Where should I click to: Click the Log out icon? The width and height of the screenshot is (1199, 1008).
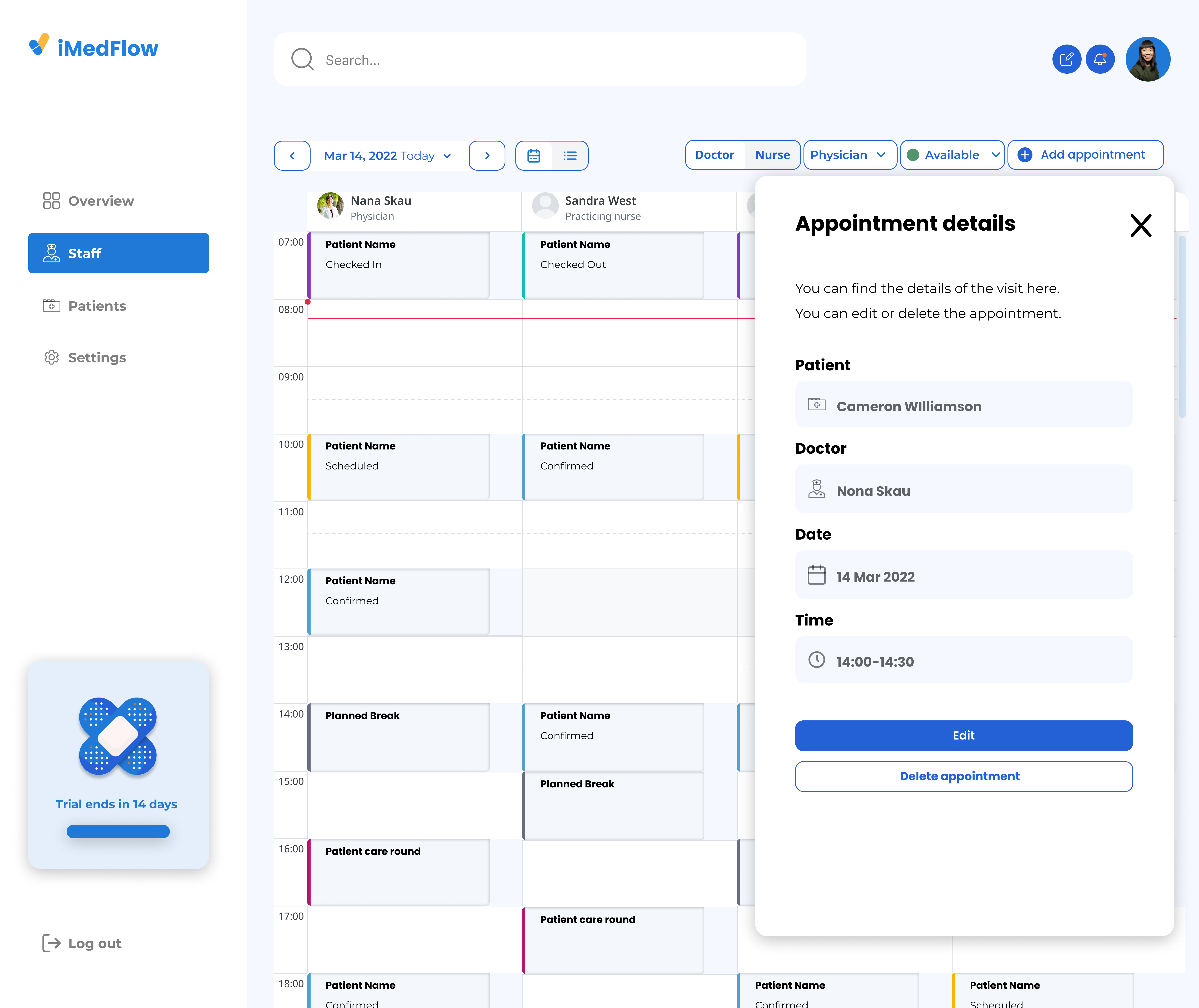pos(51,943)
